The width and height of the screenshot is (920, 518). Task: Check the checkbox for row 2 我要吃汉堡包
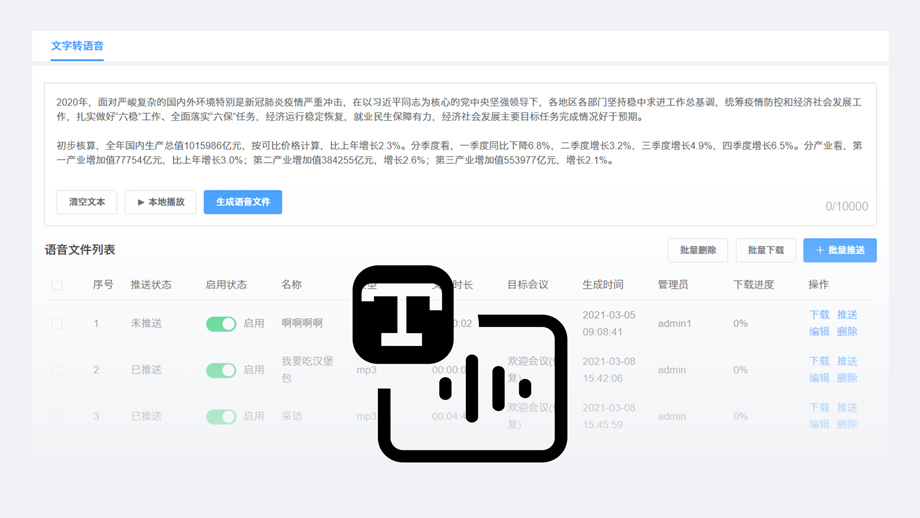57,370
